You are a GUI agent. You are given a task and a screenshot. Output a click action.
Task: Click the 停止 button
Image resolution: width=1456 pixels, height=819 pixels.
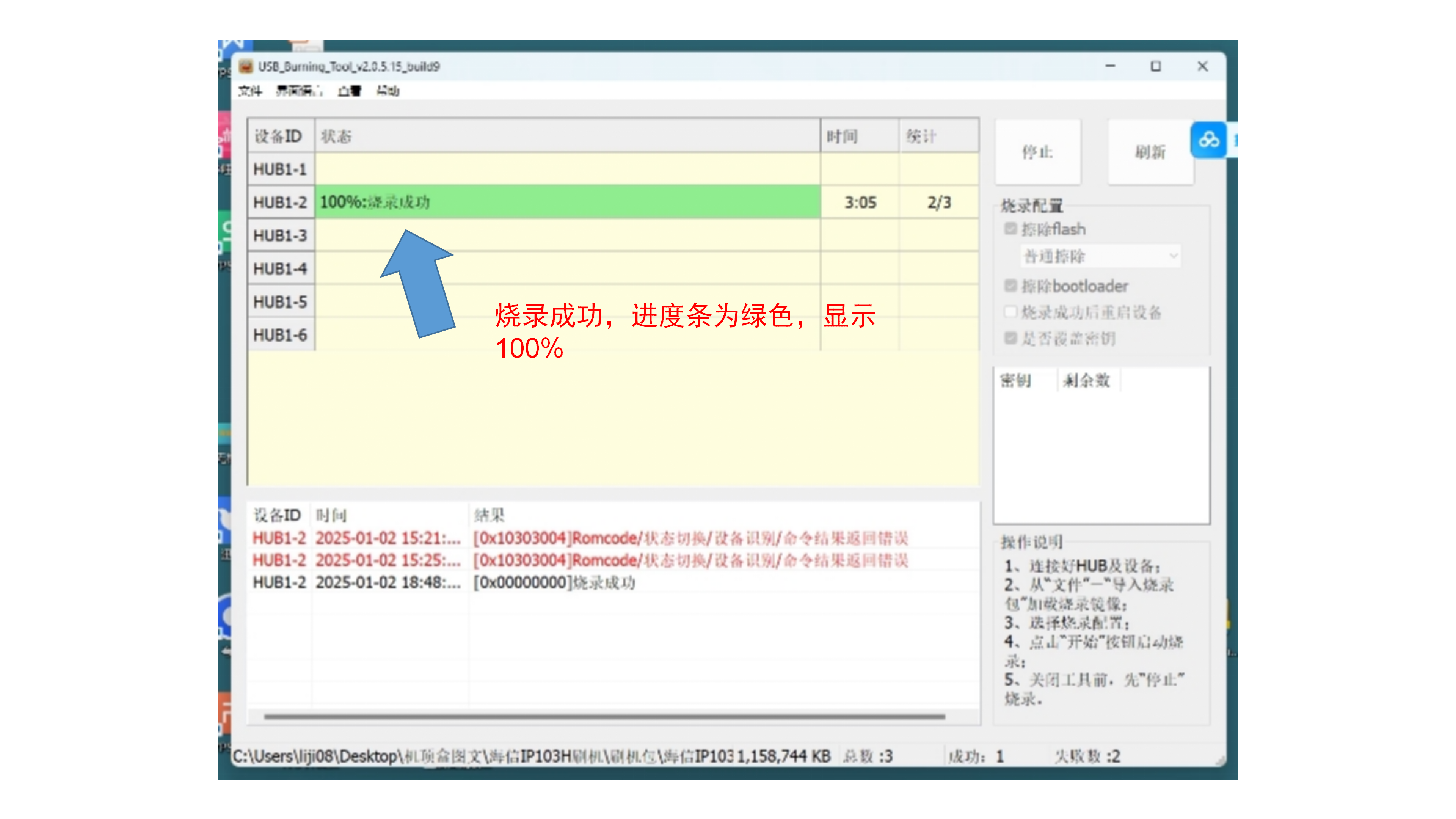(x=1038, y=152)
